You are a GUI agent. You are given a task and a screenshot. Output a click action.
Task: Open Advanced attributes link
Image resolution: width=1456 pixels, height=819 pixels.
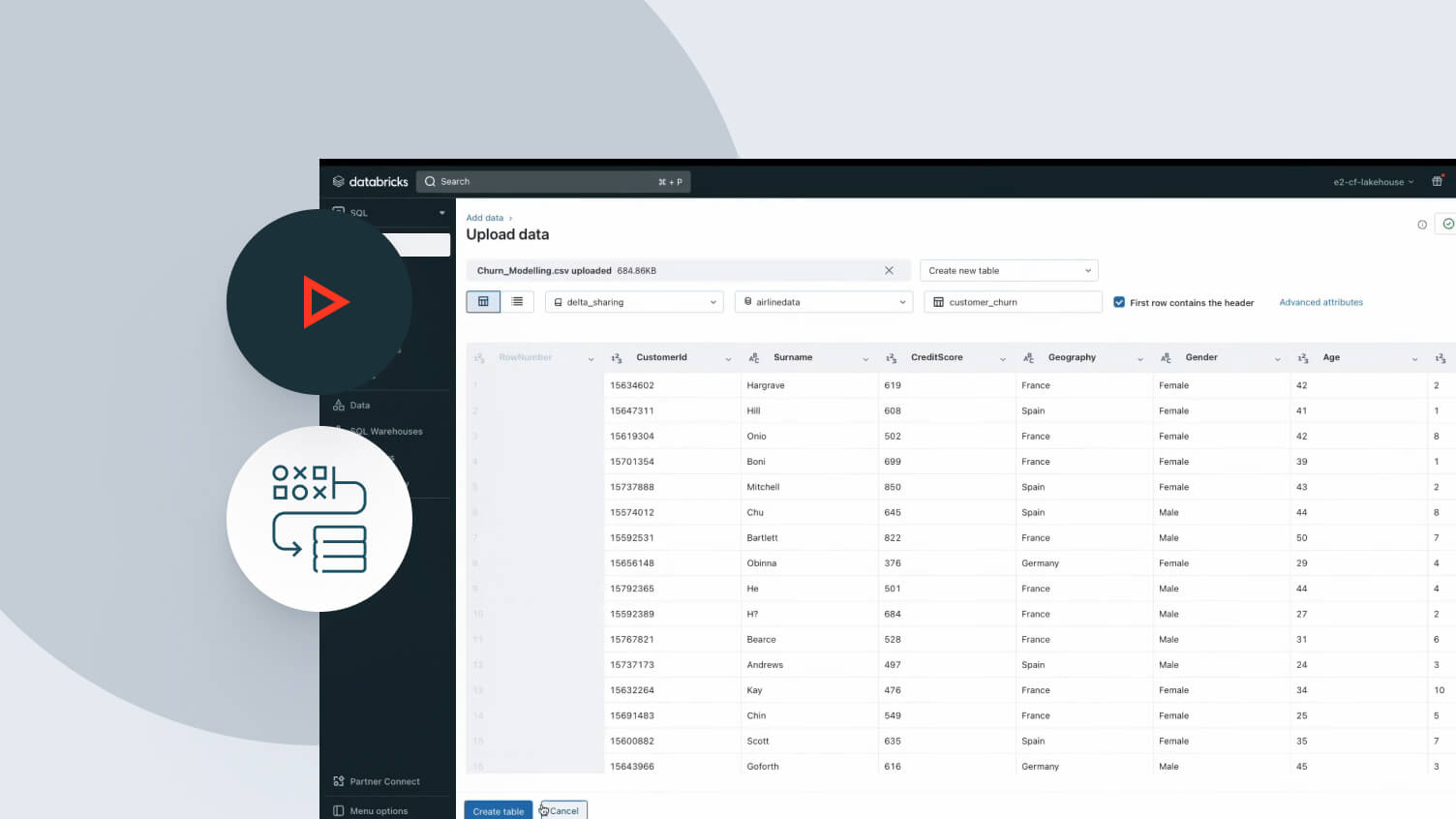(x=1320, y=302)
